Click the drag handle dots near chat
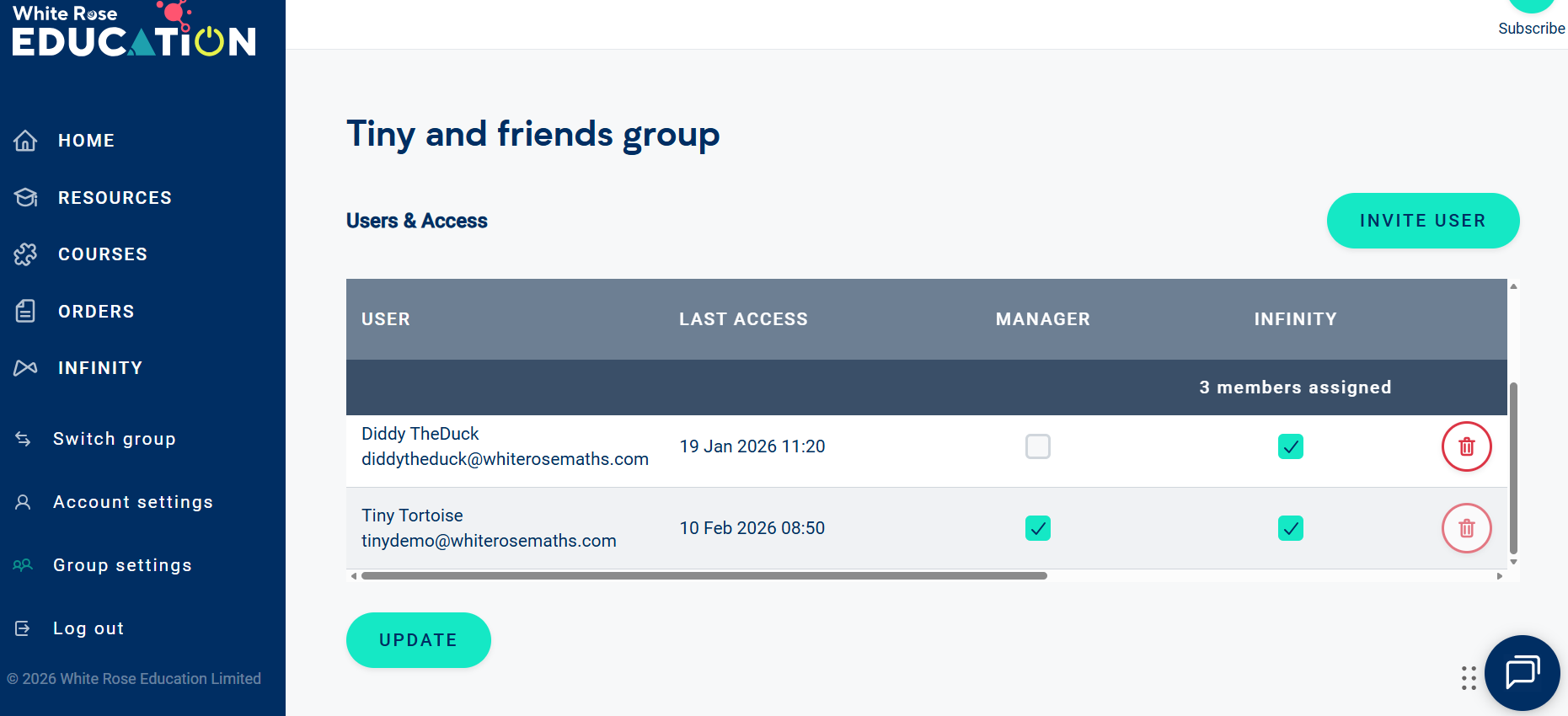Image resolution: width=1568 pixels, height=716 pixels. point(1469,677)
